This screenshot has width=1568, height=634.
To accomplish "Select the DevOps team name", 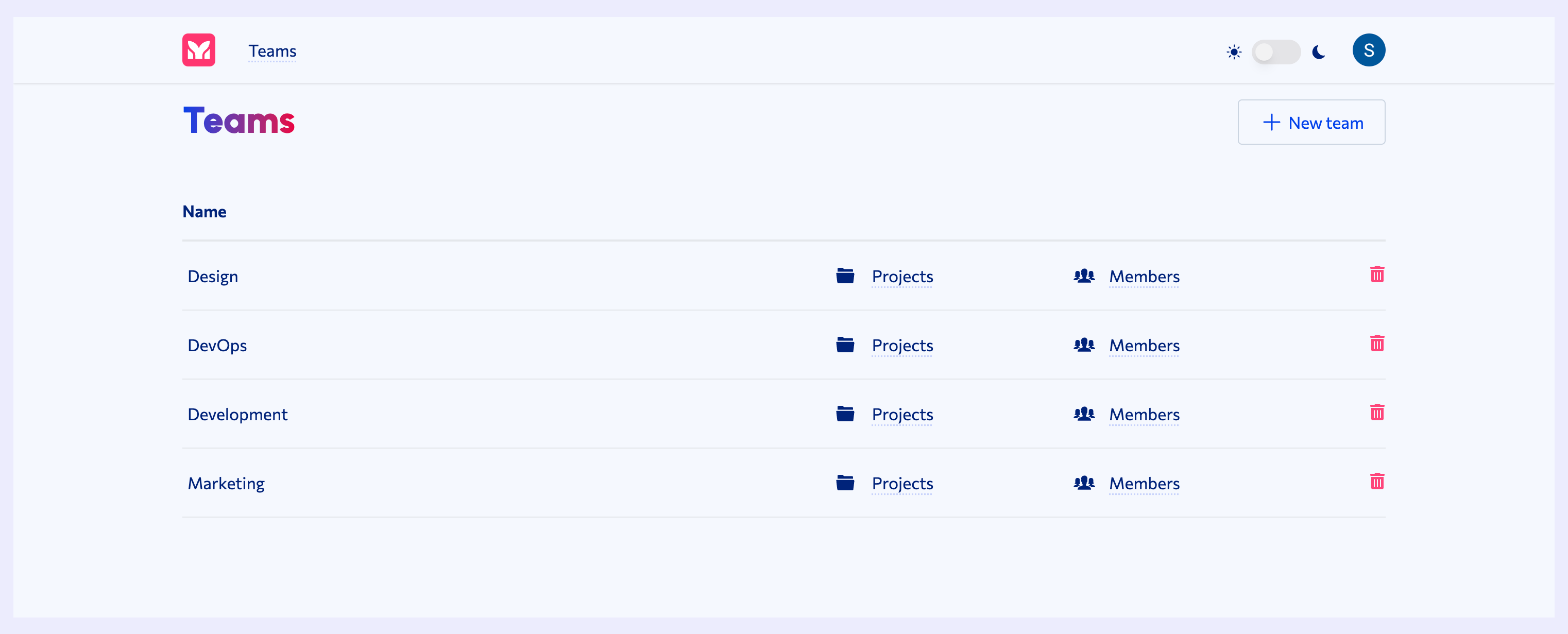I will pos(217,346).
